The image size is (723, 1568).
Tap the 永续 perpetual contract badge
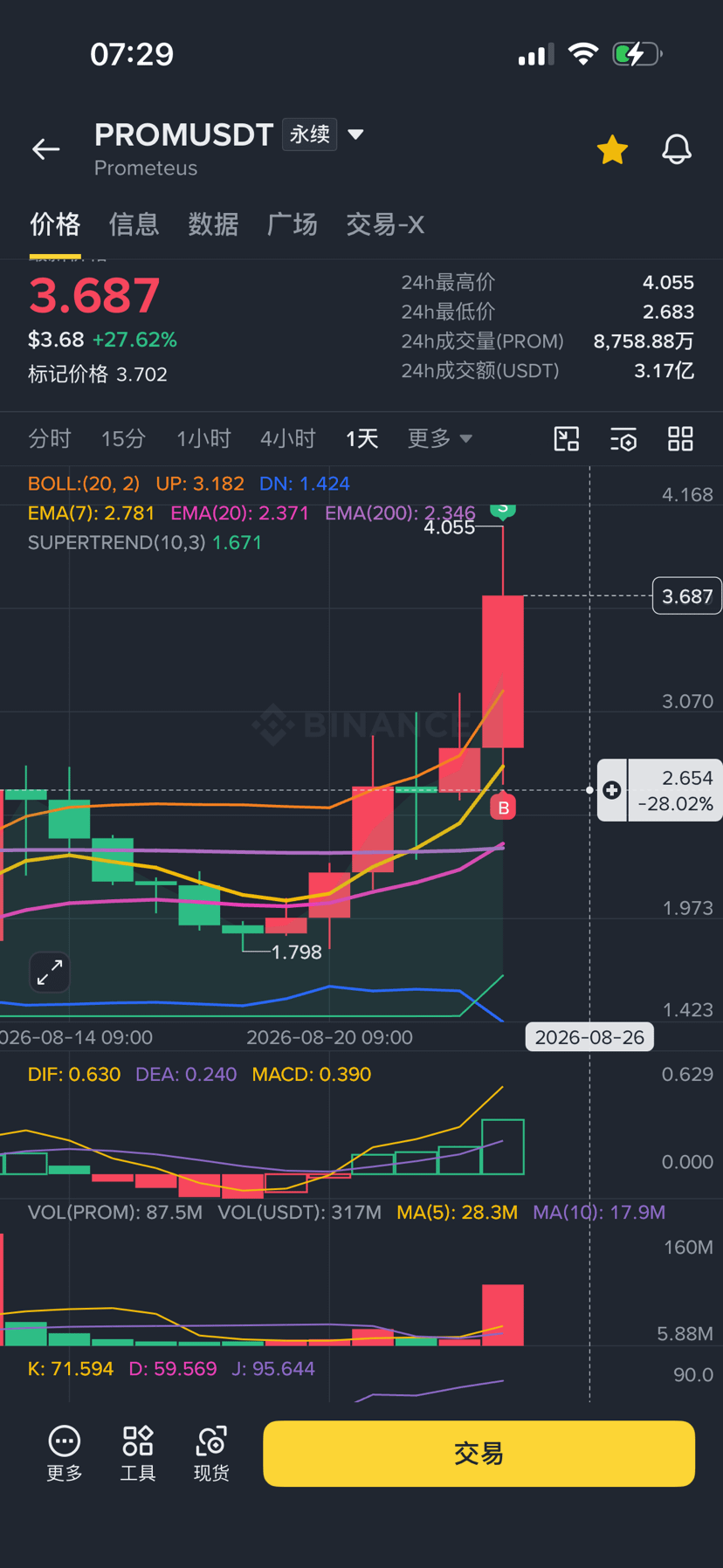(x=310, y=134)
